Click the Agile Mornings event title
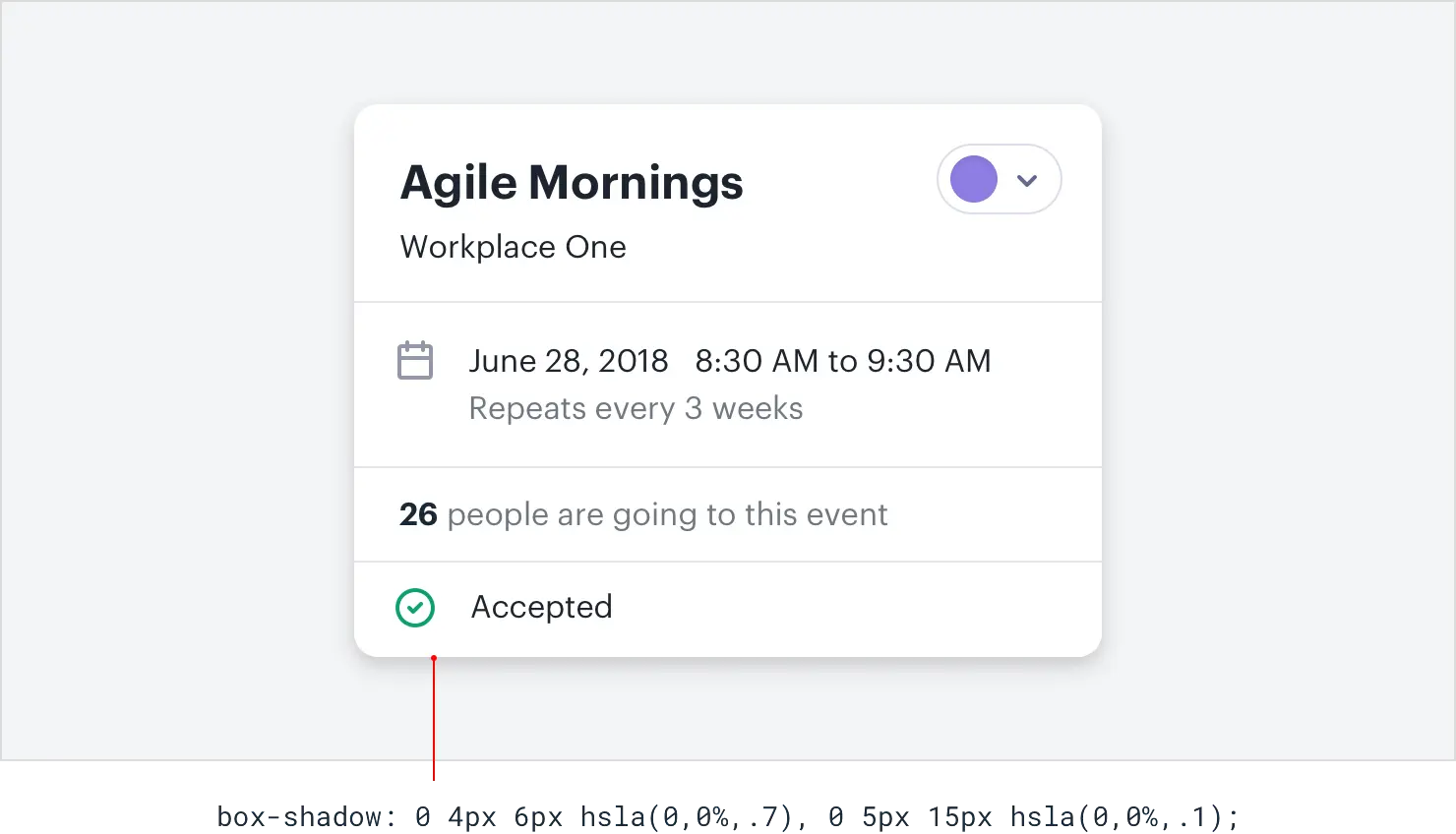 [x=572, y=183]
